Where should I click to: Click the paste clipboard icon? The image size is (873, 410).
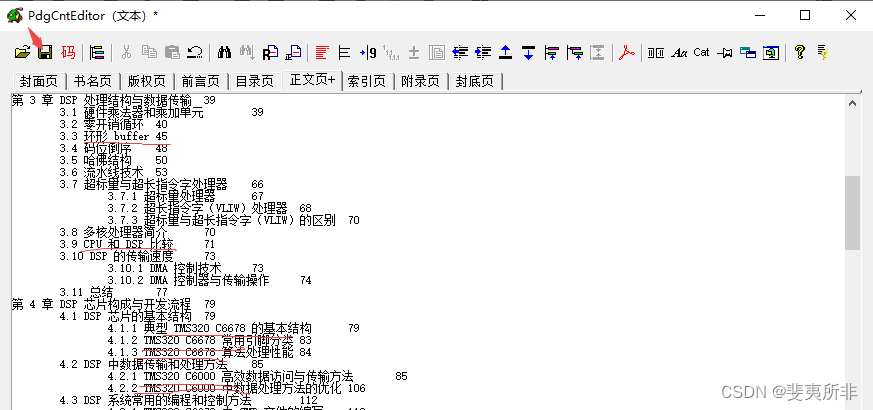coord(173,52)
